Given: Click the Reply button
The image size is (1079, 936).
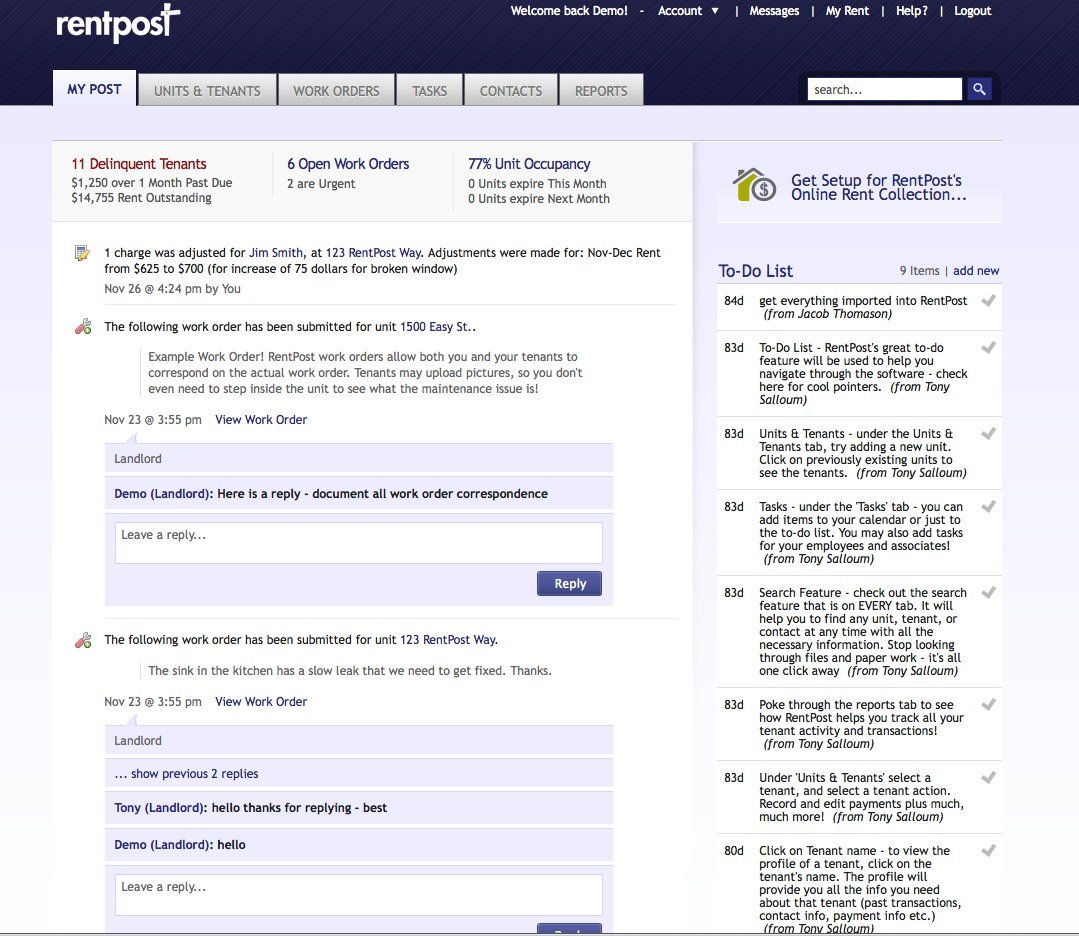Looking at the screenshot, I should click(569, 583).
